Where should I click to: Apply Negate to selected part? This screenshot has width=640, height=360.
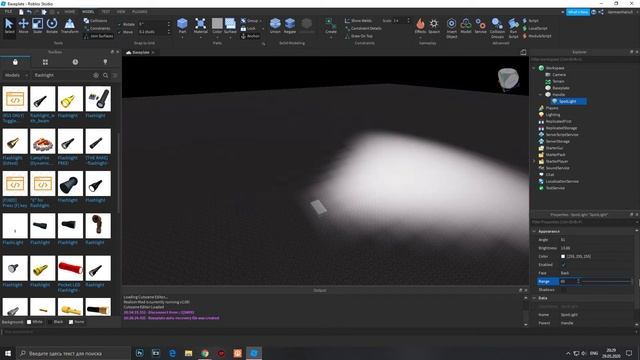[x=290, y=26]
